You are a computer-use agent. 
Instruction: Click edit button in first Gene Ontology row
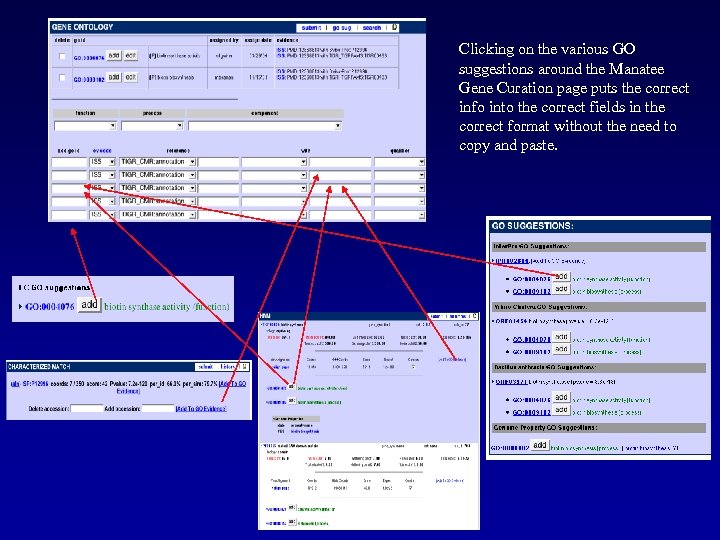pyautogui.click(x=130, y=56)
